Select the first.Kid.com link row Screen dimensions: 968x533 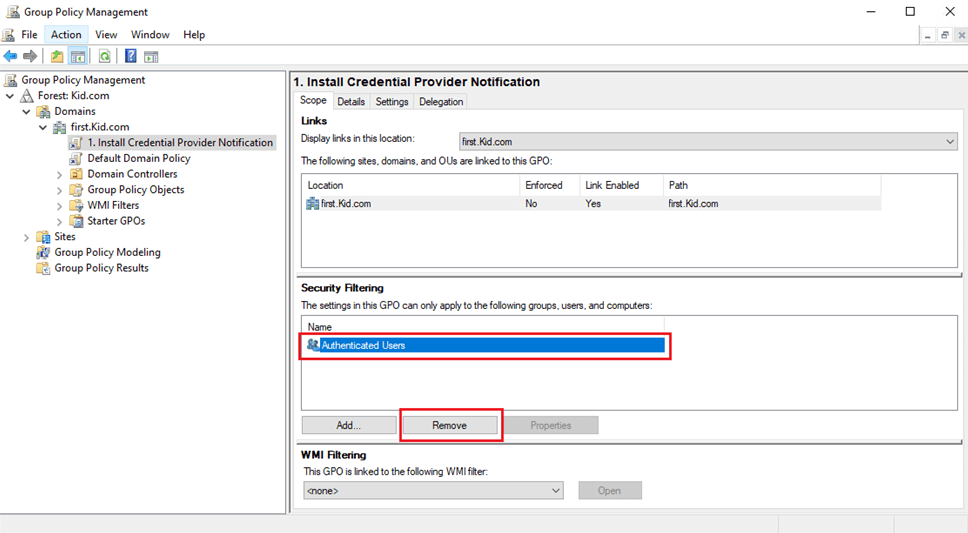click(x=591, y=203)
